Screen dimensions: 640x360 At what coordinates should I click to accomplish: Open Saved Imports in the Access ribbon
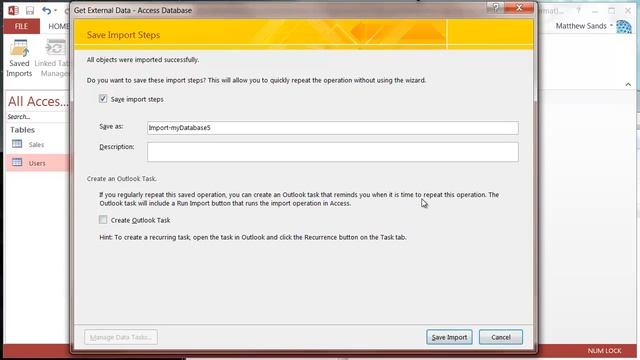(x=19, y=58)
